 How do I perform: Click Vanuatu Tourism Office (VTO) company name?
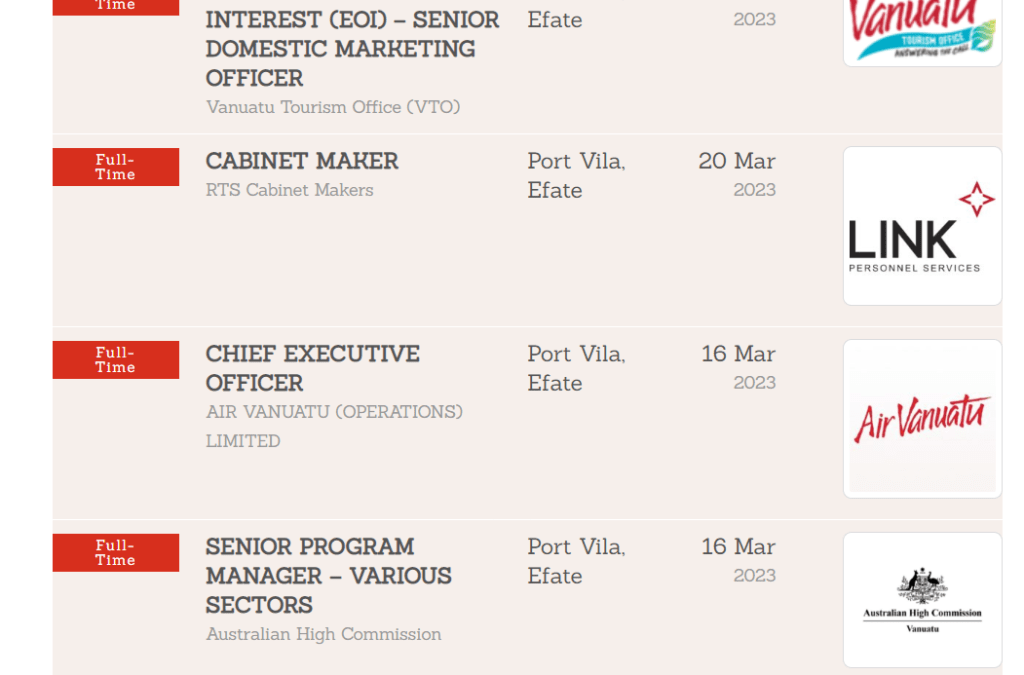333,107
